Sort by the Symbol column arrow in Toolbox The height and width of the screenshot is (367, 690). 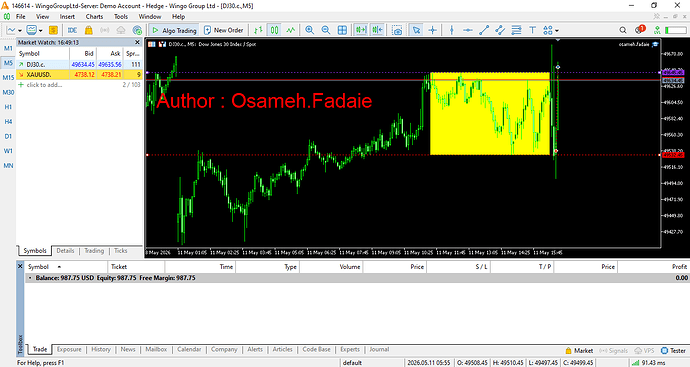pos(59,267)
